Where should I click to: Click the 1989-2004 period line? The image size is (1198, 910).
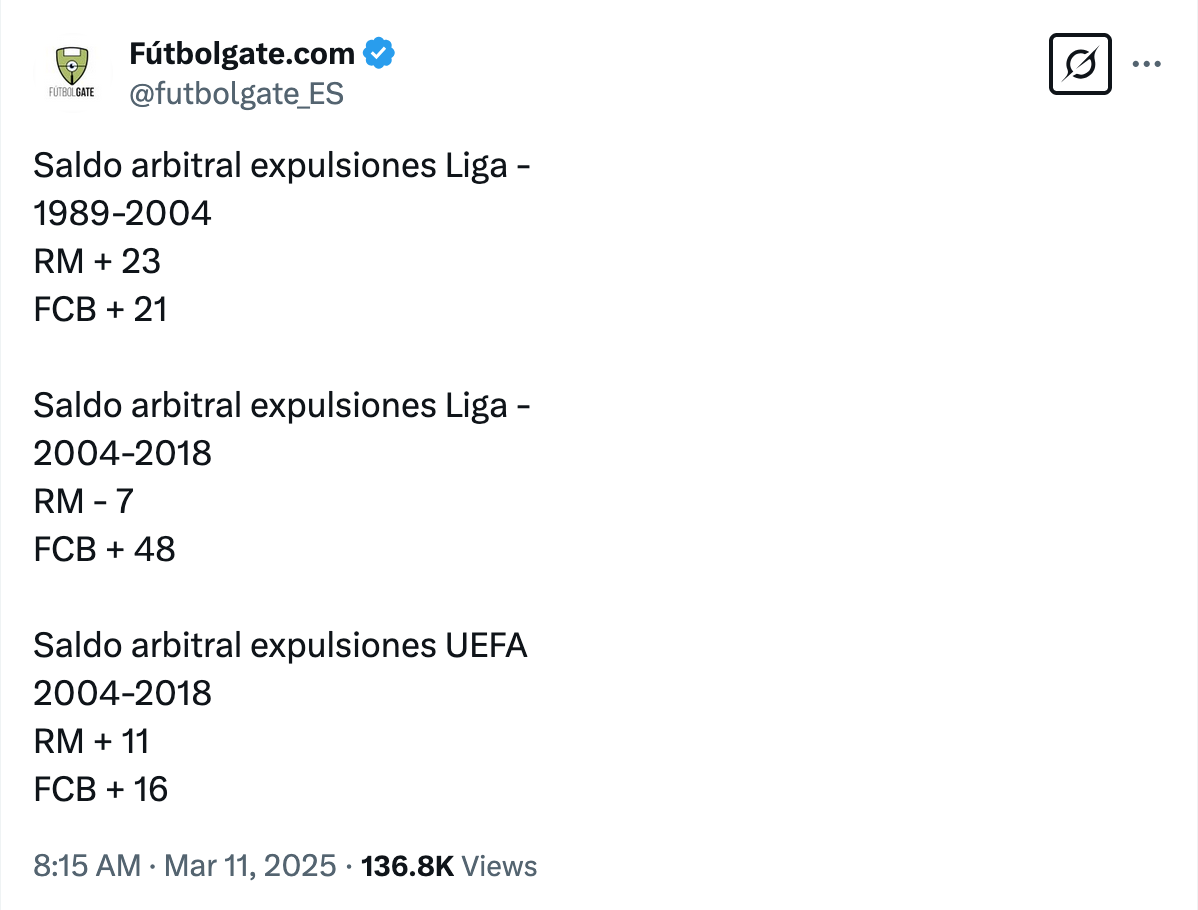point(122,213)
